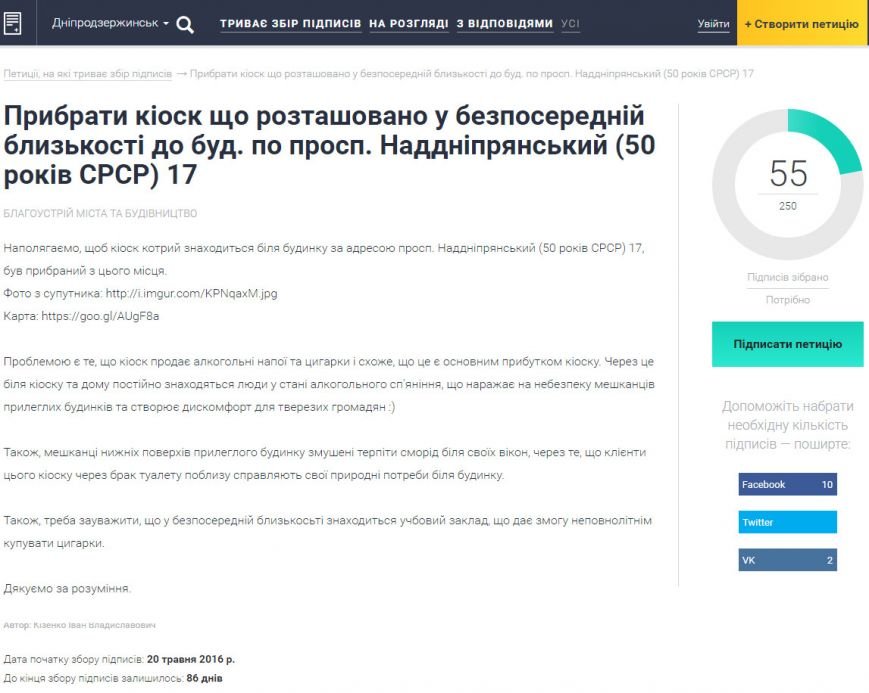Screen dimensions: 869x693
Task: Click the petition title heading
Action: coord(329,145)
